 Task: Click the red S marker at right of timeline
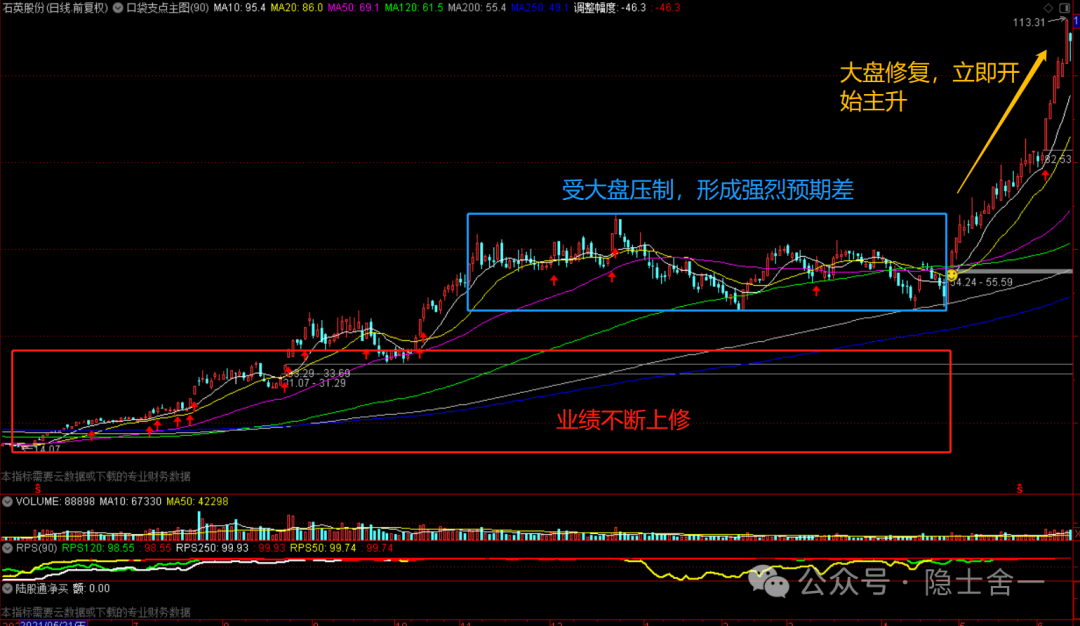pyautogui.click(x=1019, y=488)
